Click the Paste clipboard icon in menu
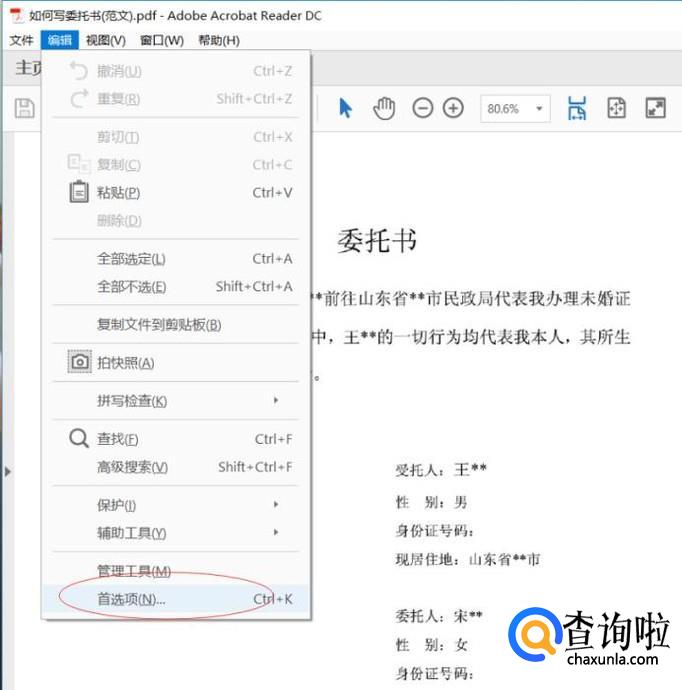The width and height of the screenshot is (682, 690). tap(79, 192)
